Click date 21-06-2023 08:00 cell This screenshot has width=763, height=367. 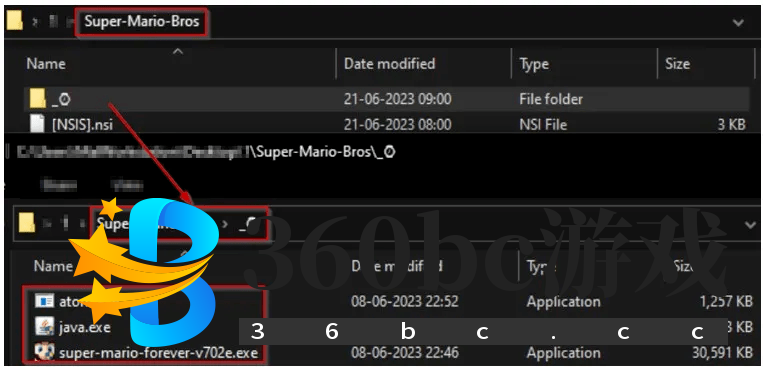pyautogui.click(x=398, y=125)
